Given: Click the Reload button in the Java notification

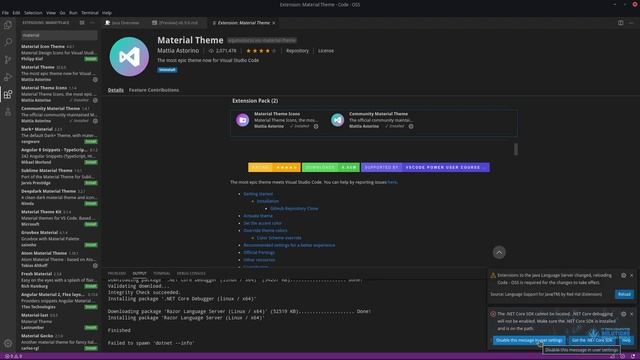Looking at the screenshot, I should point(624,294).
